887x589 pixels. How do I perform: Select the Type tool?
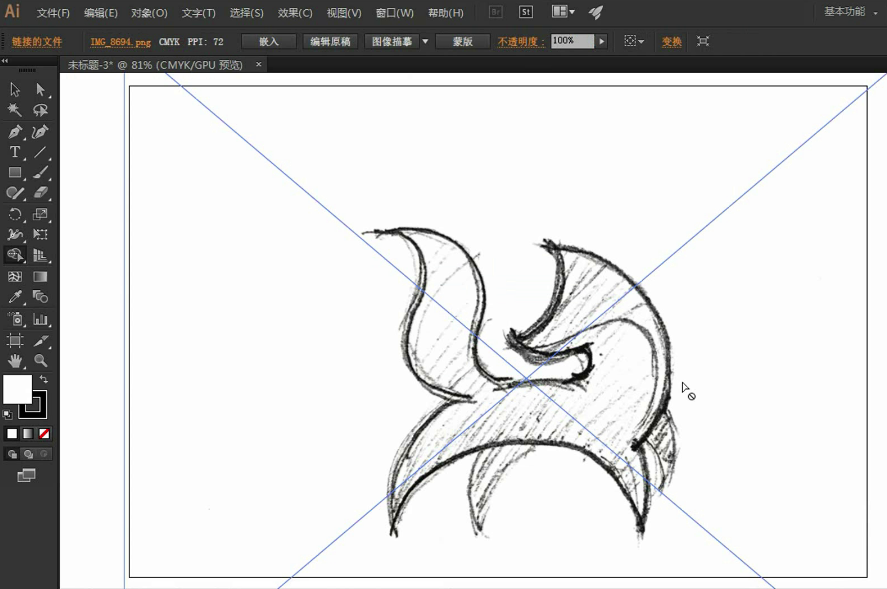pyautogui.click(x=15, y=152)
